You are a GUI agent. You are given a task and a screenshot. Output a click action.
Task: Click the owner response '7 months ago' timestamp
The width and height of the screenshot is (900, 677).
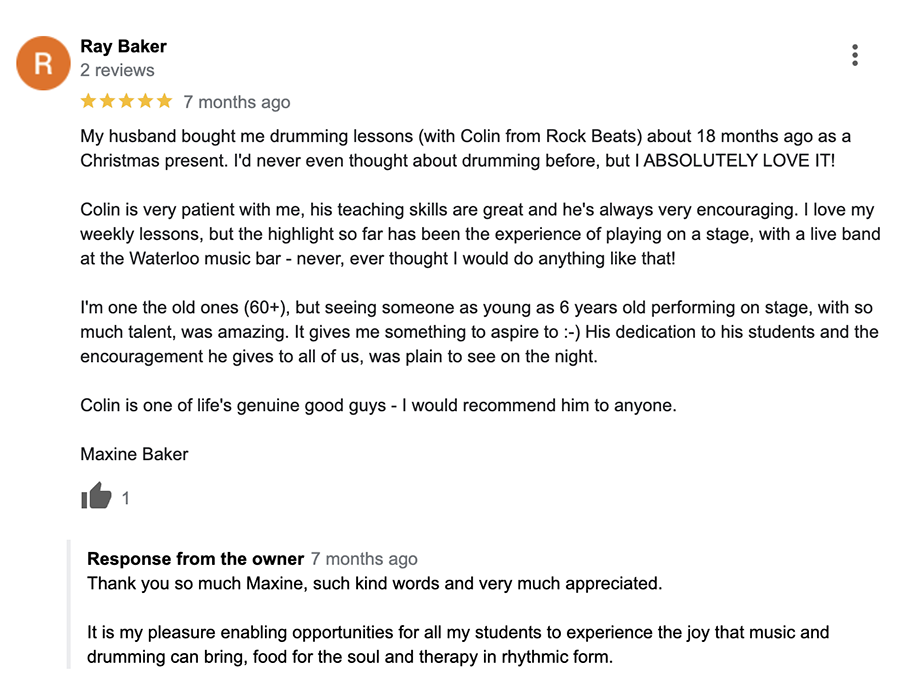(x=364, y=559)
